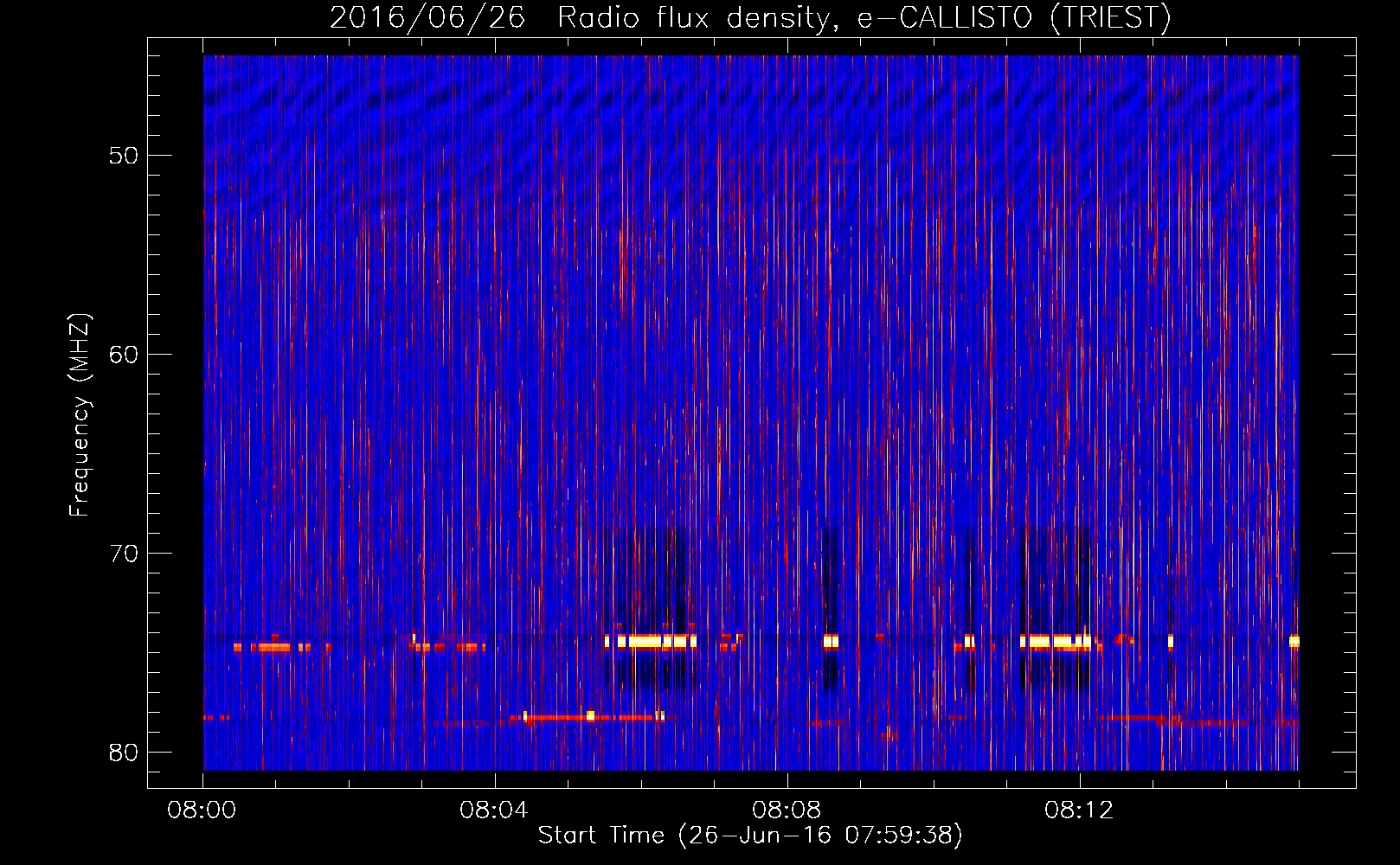Click the 60 frequency tick label
Screen dimensions: 1400x865
pyautogui.click(x=124, y=355)
